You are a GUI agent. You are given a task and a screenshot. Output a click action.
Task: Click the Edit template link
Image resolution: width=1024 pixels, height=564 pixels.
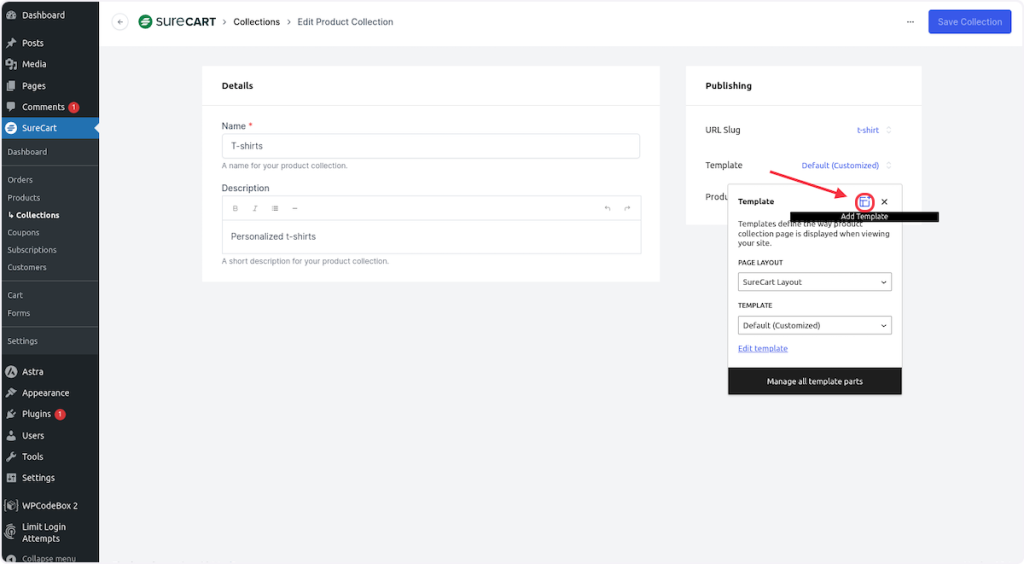point(762,348)
